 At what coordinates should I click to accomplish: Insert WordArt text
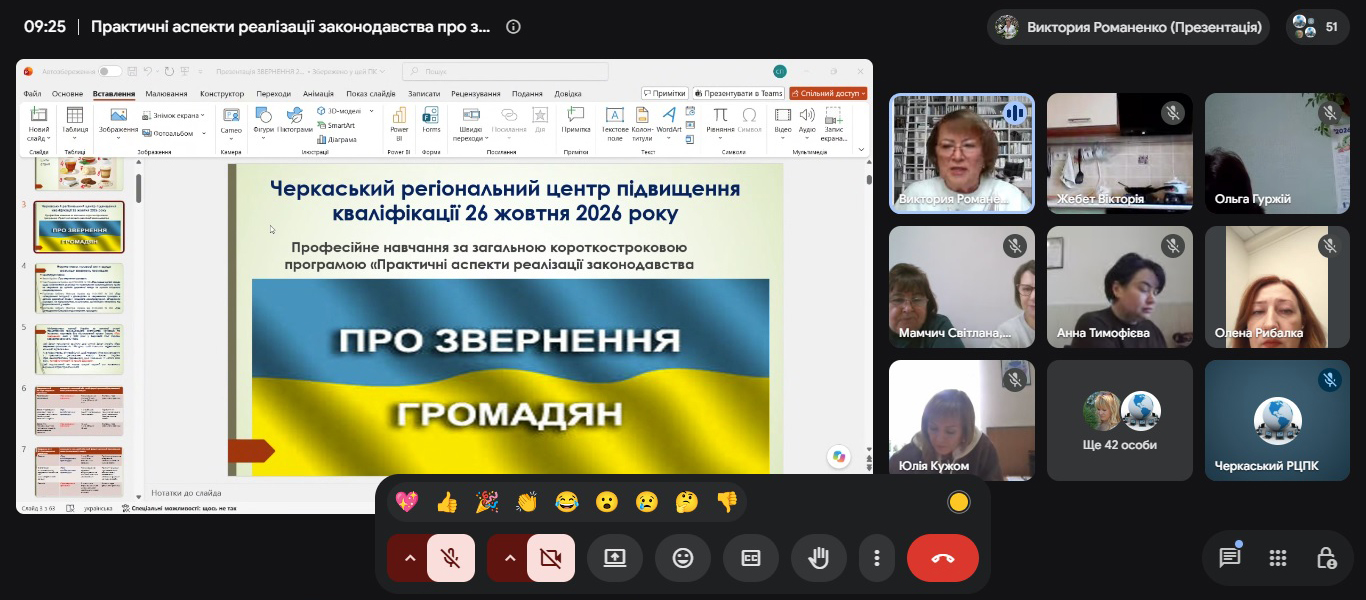tap(669, 122)
